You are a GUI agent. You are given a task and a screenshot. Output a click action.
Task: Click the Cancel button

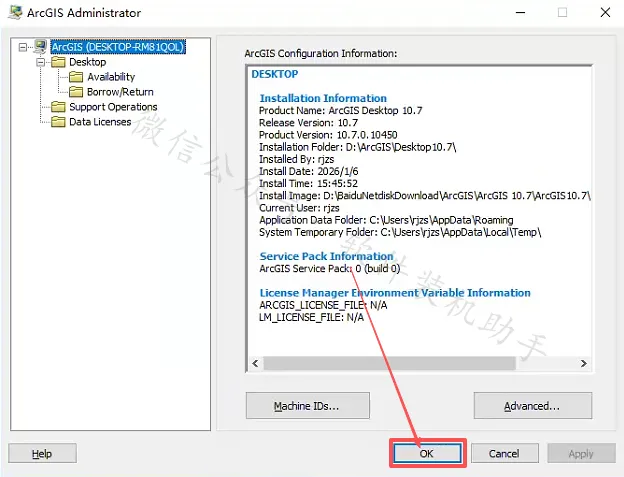[x=505, y=454]
